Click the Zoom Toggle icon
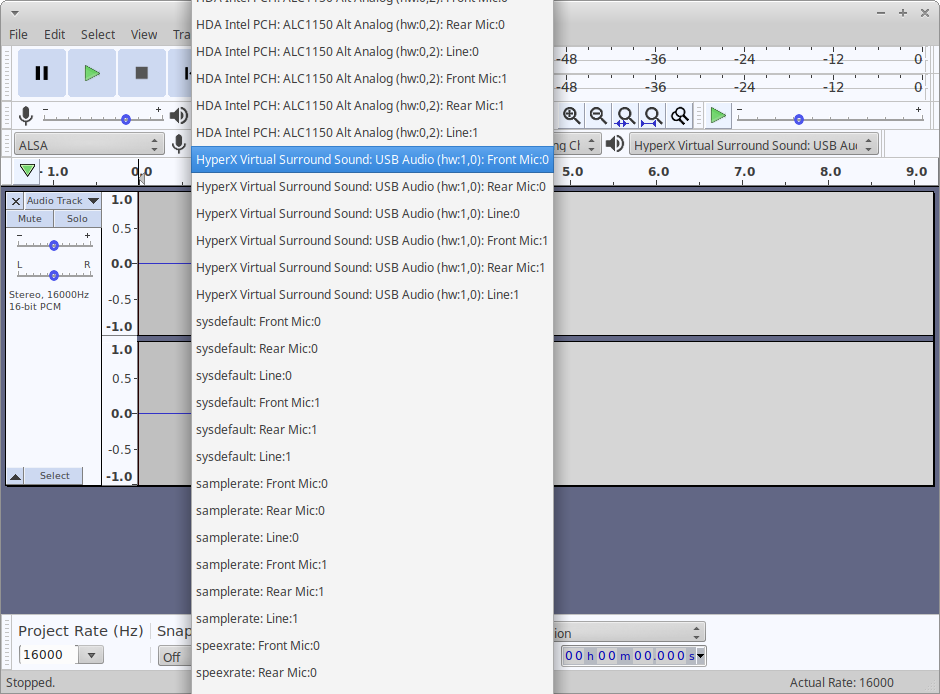The image size is (940, 694). click(679, 115)
